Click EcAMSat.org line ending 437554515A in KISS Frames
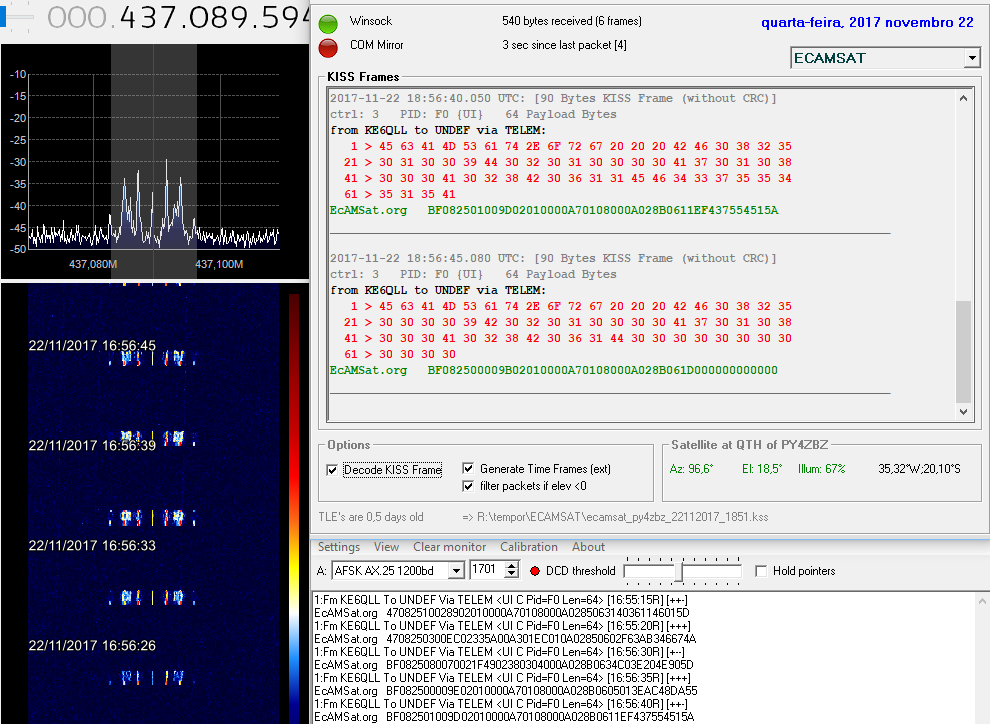The height and width of the screenshot is (724, 990). [554, 210]
